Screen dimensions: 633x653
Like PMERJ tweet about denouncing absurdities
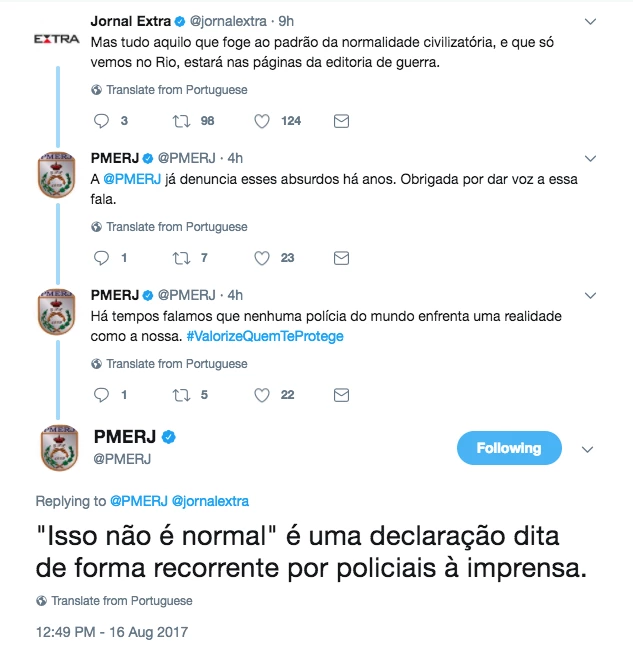(x=262, y=258)
